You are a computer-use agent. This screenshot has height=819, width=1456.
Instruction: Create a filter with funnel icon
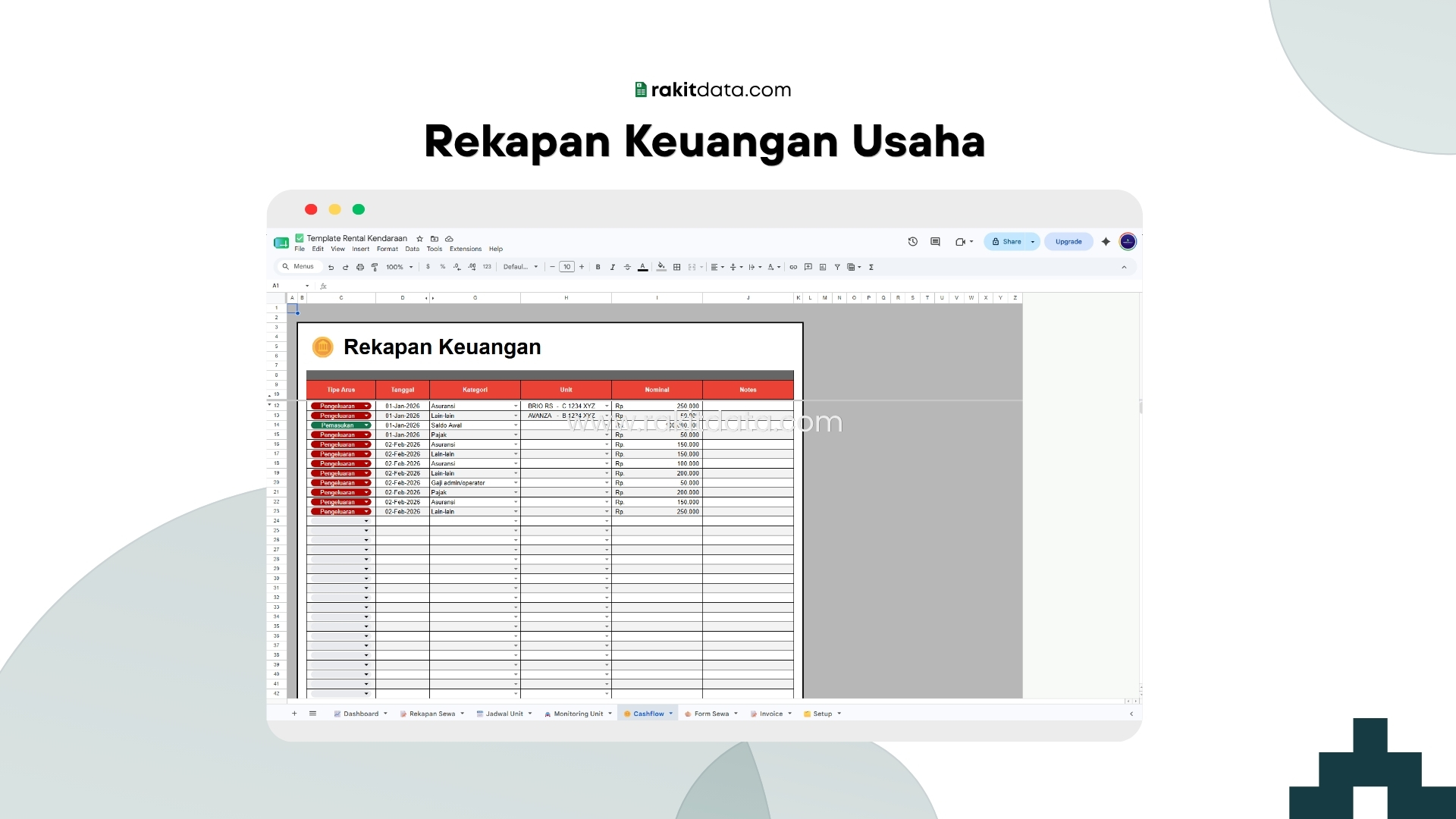(837, 267)
